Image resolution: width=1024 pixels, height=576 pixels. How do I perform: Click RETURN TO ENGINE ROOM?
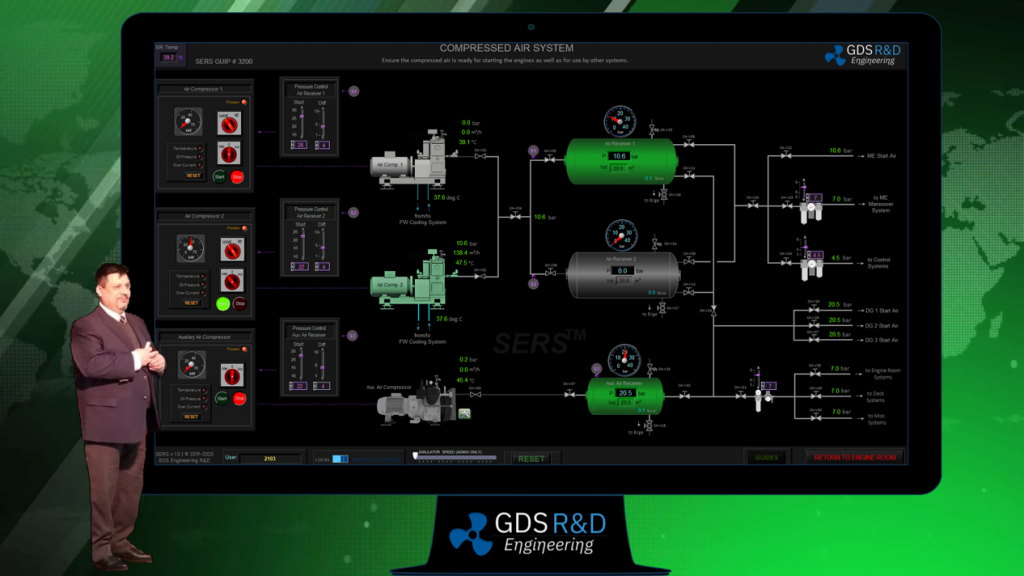(856, 458)
